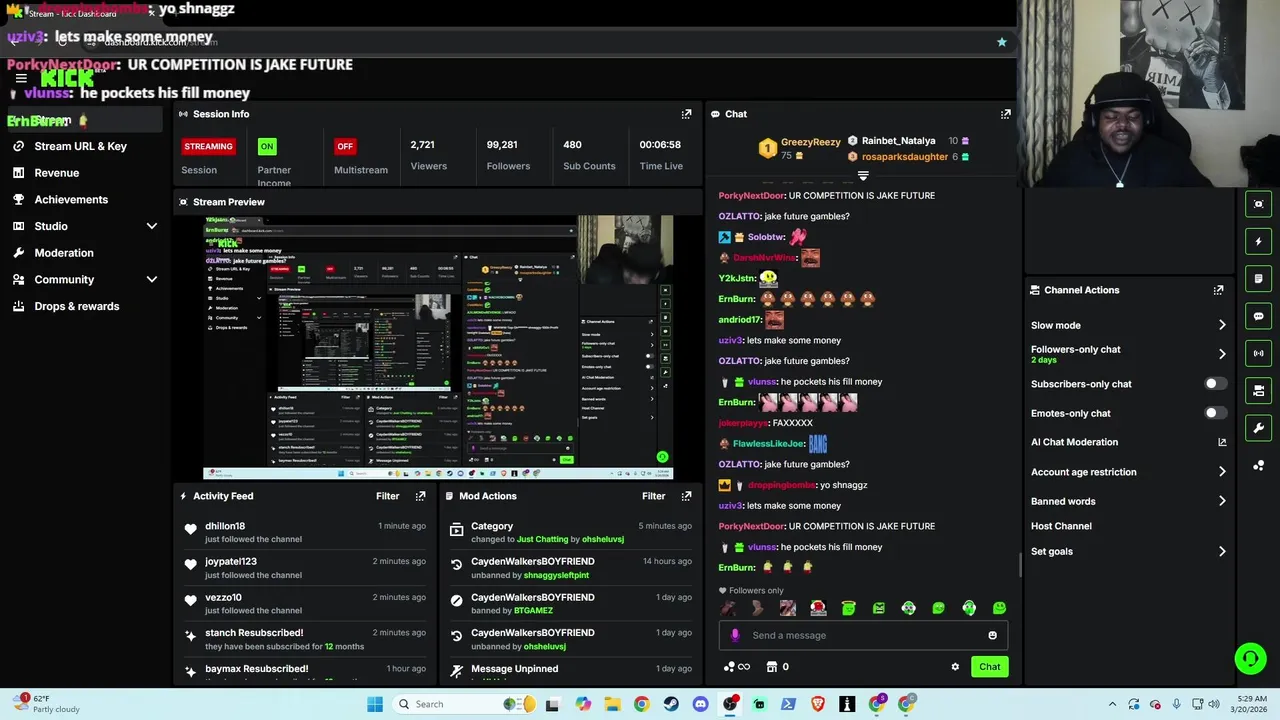
Task: Pop out the Mod Actions panel
Action: pos(686,496)
